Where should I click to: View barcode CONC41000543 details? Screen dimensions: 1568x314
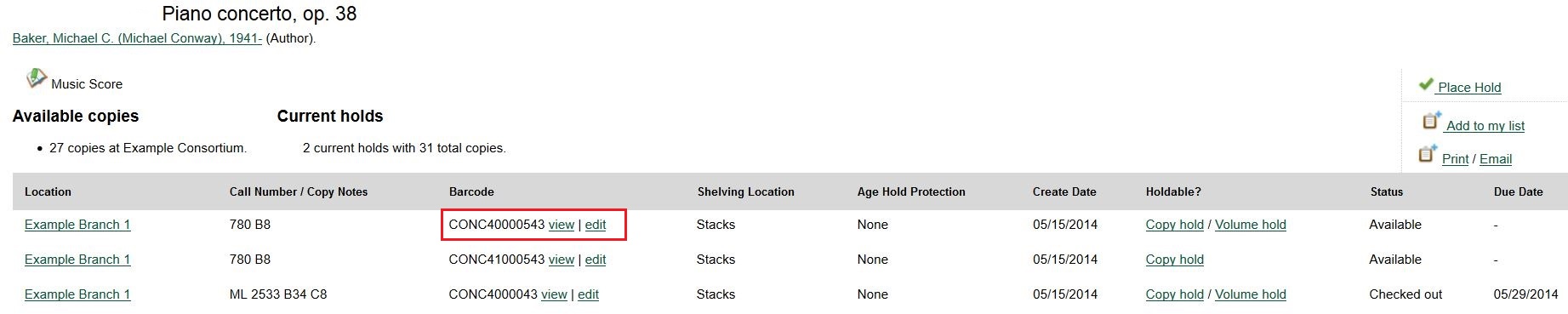click(x=562, y=260)
